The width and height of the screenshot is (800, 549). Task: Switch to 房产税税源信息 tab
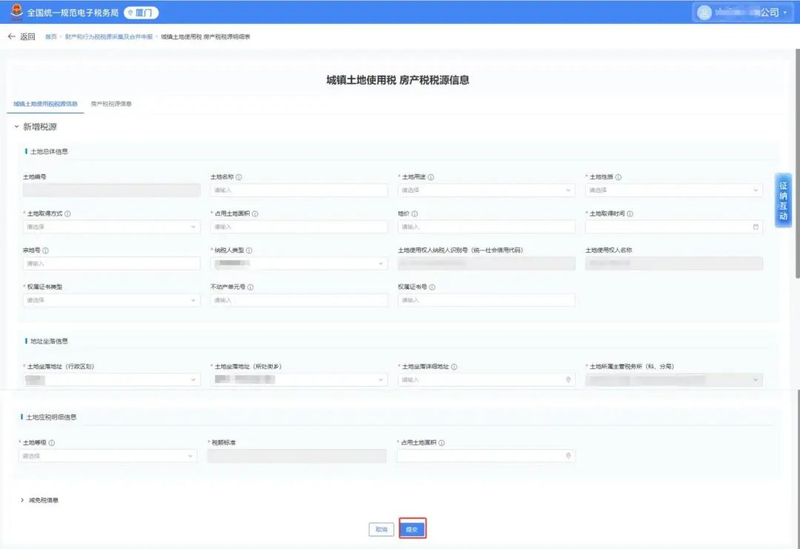click(x=111, y=104)
